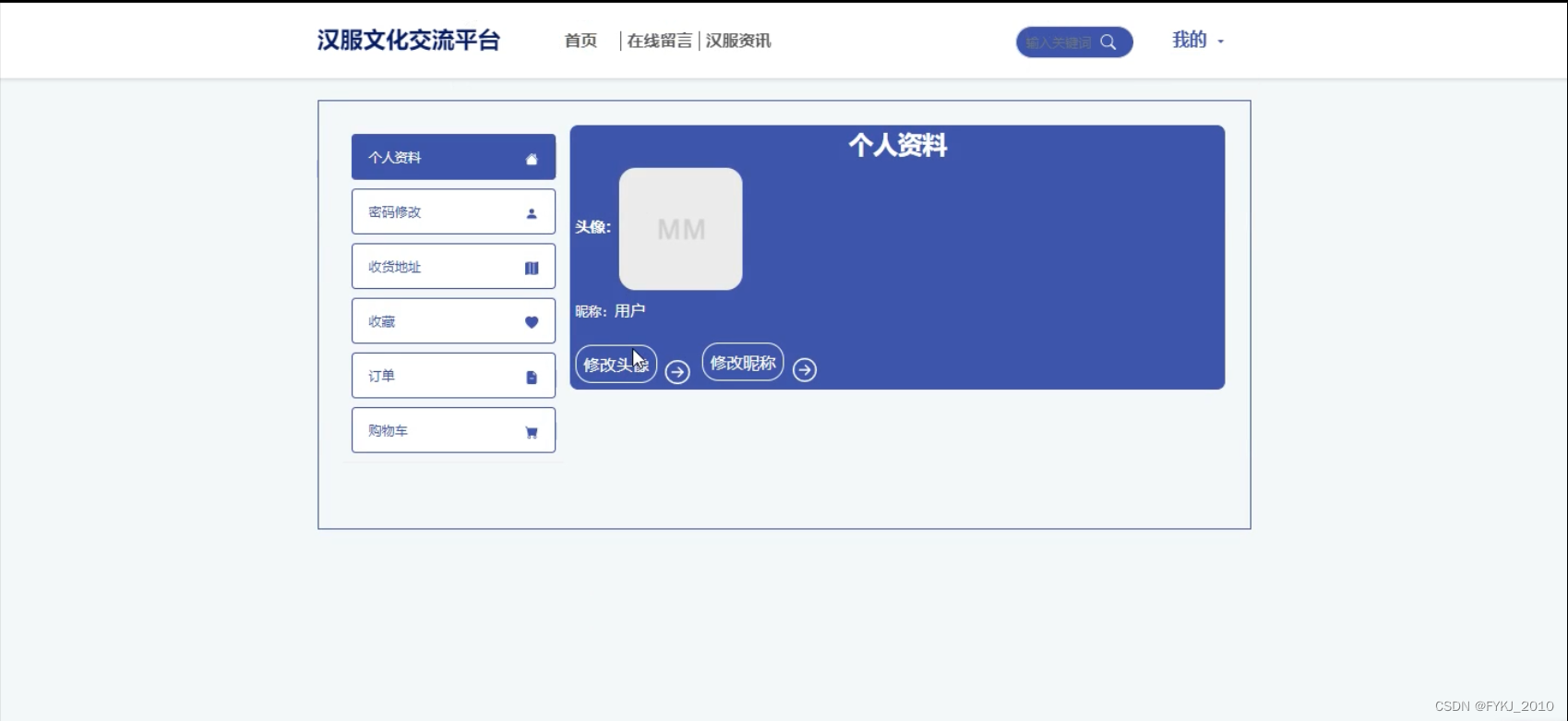1568x721 pixels.
Task: Click the search magnifier icon
Action: click(1108, 42)
